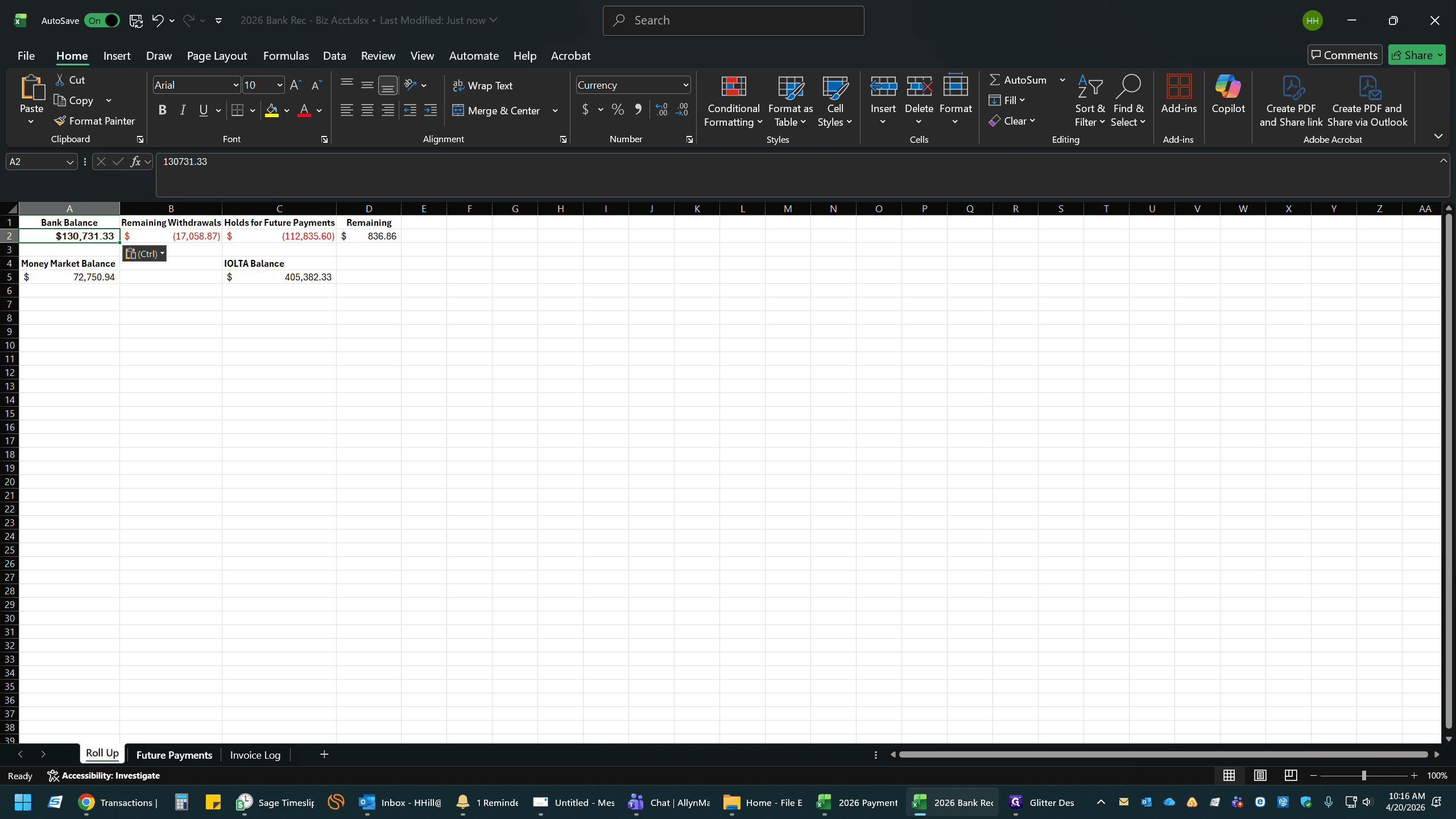Click Decrease Font Size icon
The height and width of the screenshot is (819, 1456).
[x=316, y=85]
